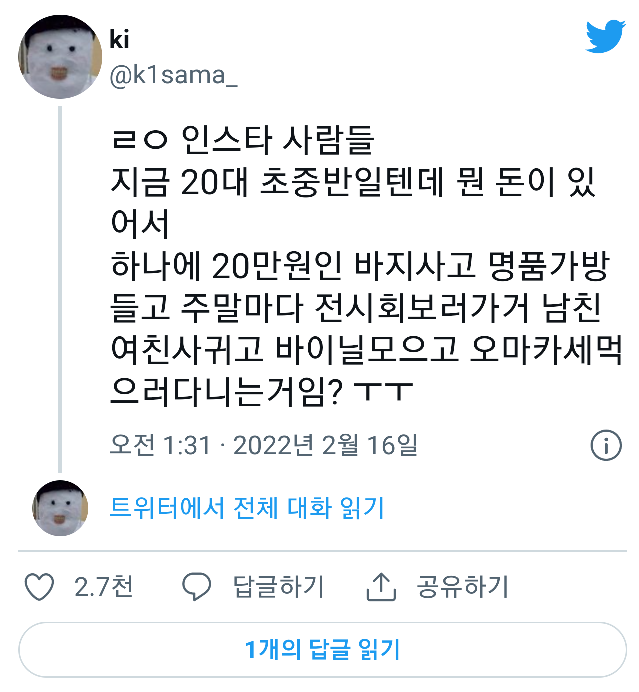This screenshot has width=639, height=692.
Task: Click the small avatar beside conversation link
Action: click(x=60, y=508)
